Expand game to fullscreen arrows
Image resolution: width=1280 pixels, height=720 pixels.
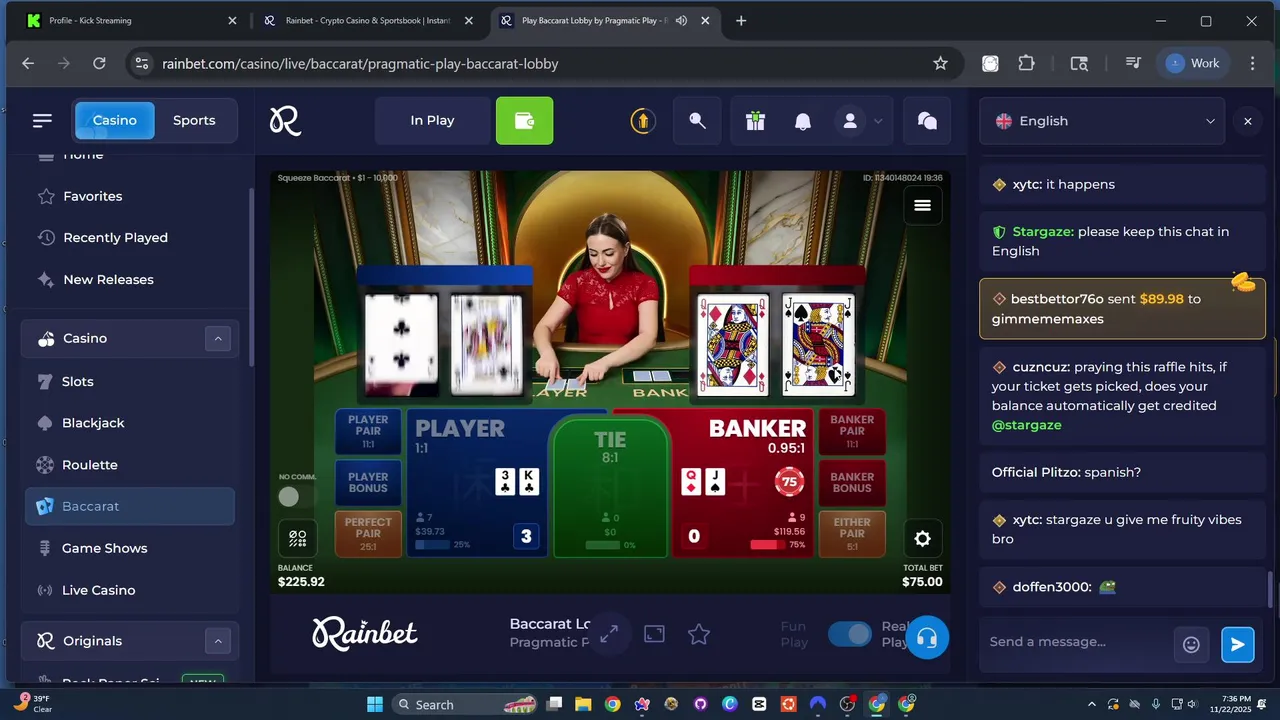click(608, 634)
